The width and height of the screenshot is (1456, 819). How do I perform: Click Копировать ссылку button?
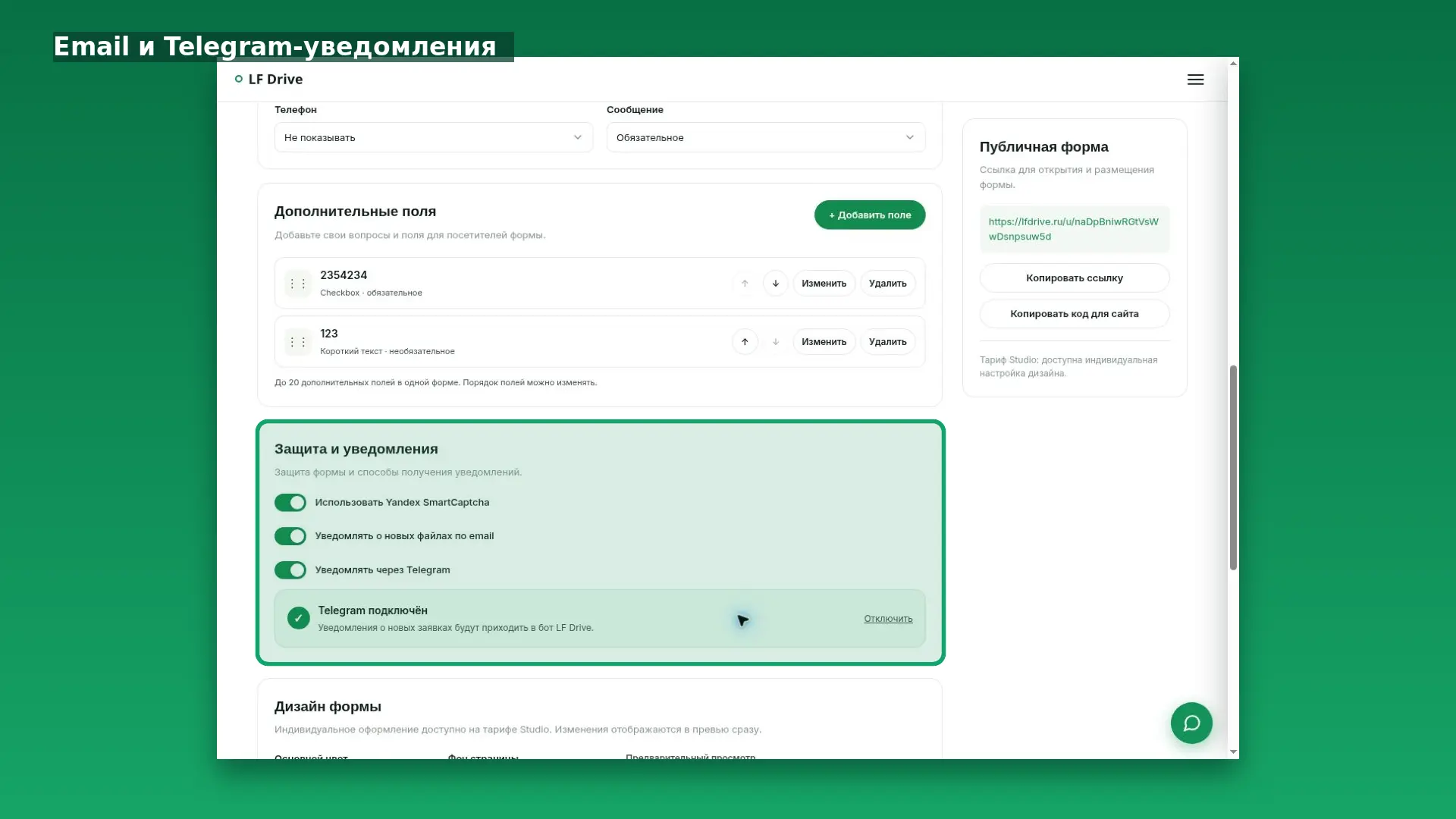(x=1075, y=278)
